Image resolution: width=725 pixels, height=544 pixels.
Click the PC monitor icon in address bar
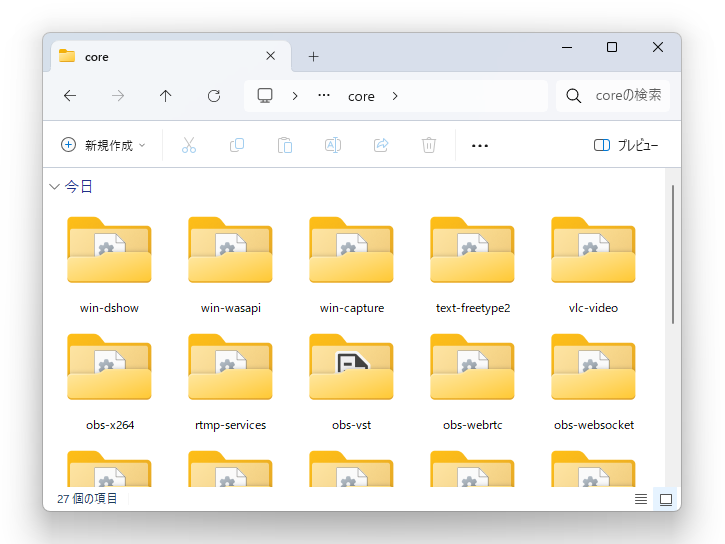click(x=265, y=96)
